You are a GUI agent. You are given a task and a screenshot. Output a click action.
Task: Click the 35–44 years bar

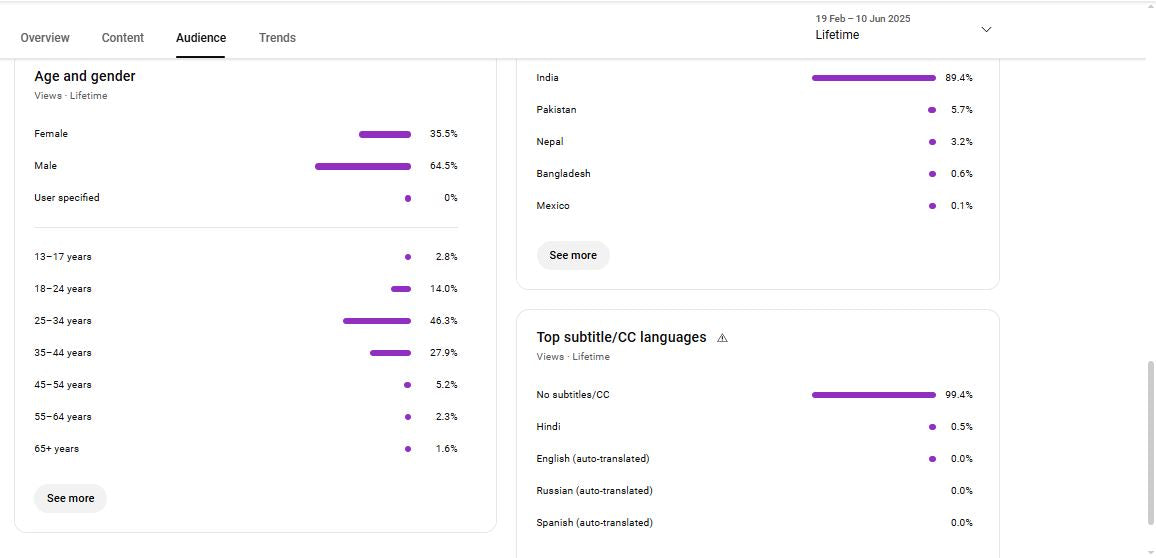pos(390,353)
